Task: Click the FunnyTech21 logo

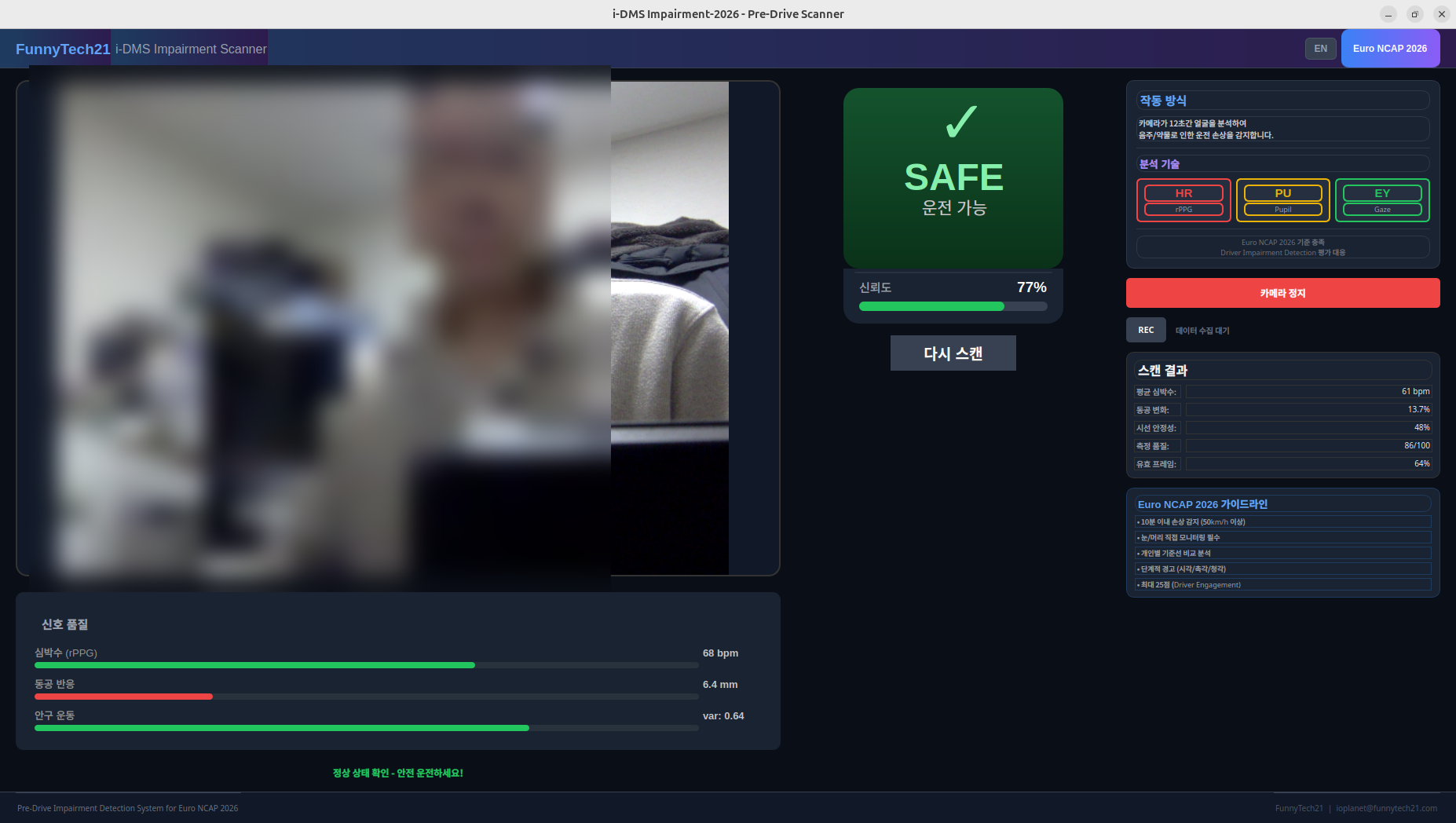Action: point(63,49)
